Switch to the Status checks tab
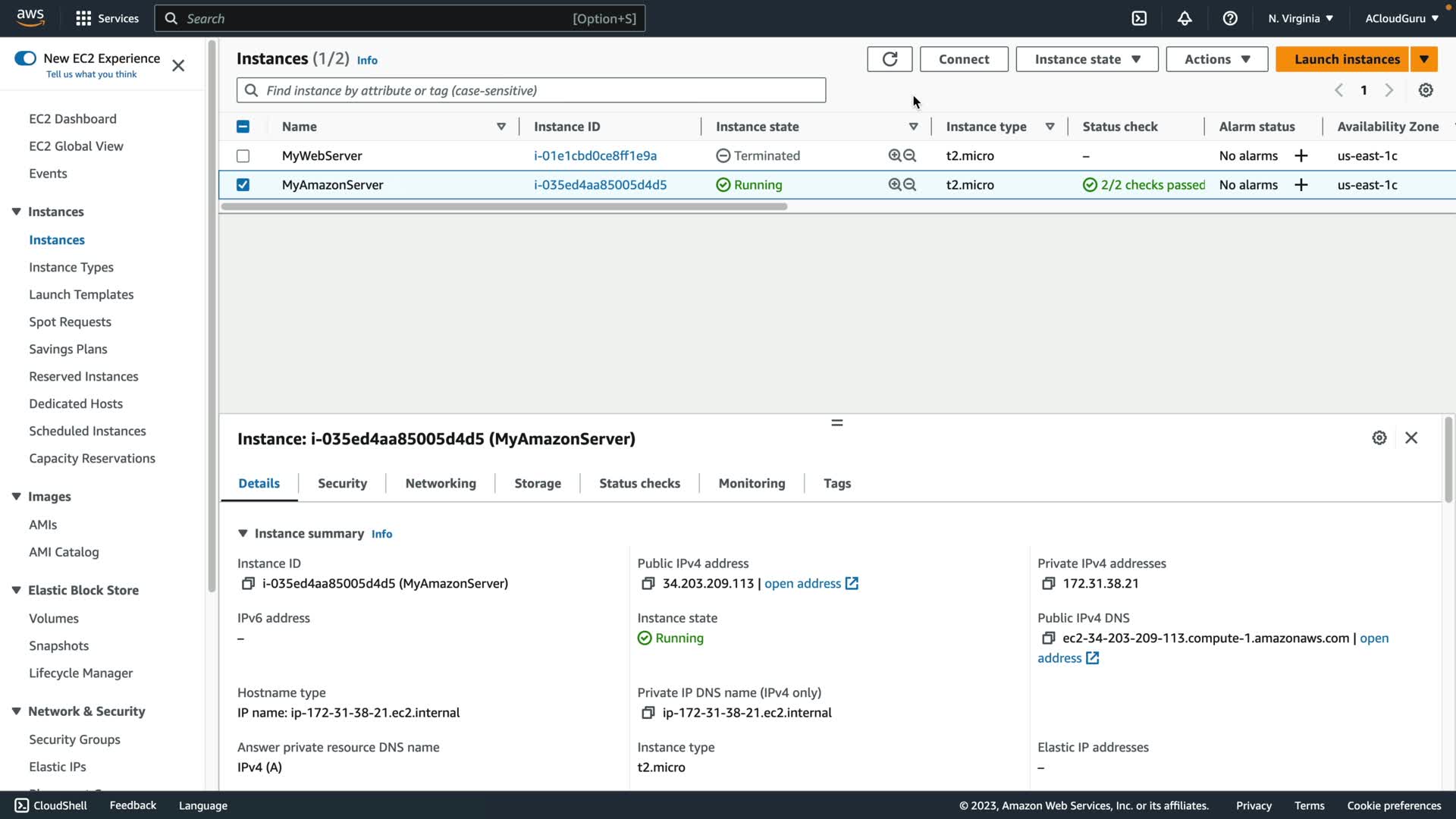This screenshot has width=1456, height=819. pos(639,483)
